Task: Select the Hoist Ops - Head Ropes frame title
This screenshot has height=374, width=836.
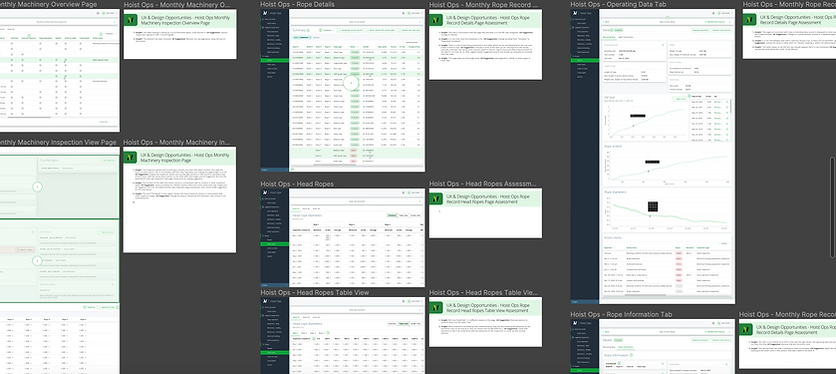Action: 297,184
